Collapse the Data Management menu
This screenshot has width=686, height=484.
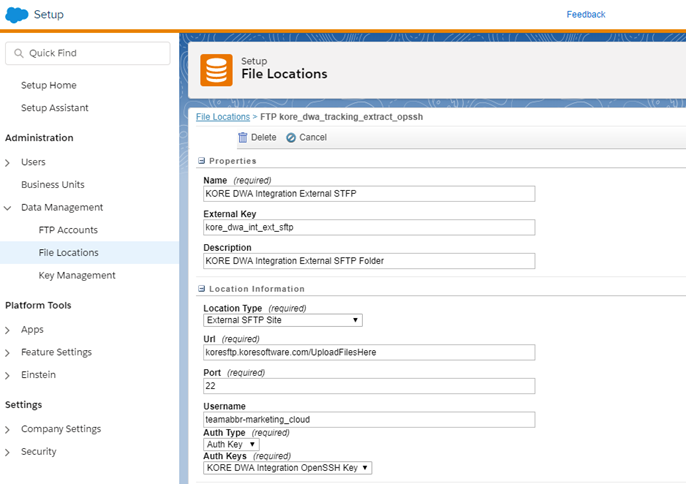click(x=9, y=208)
